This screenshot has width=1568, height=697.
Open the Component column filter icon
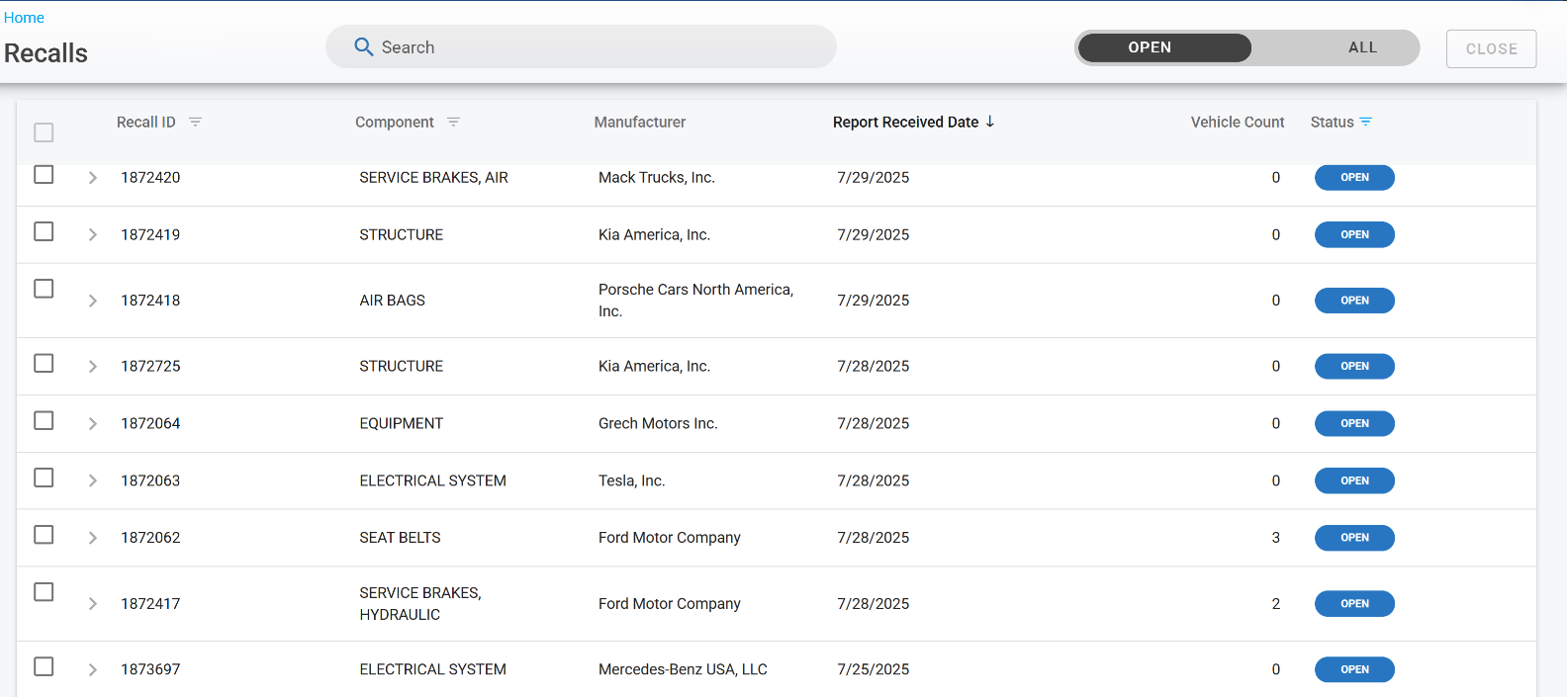pyautogui.click(x=453, y=123)
